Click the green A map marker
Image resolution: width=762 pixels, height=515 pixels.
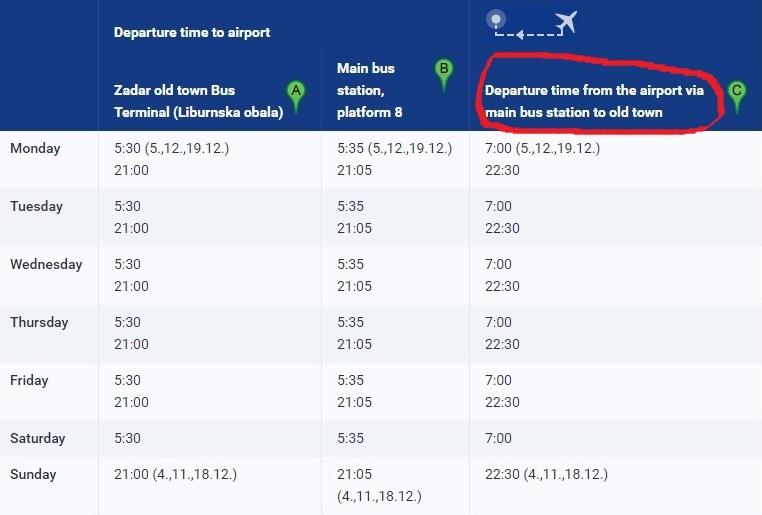pos(295,92)
